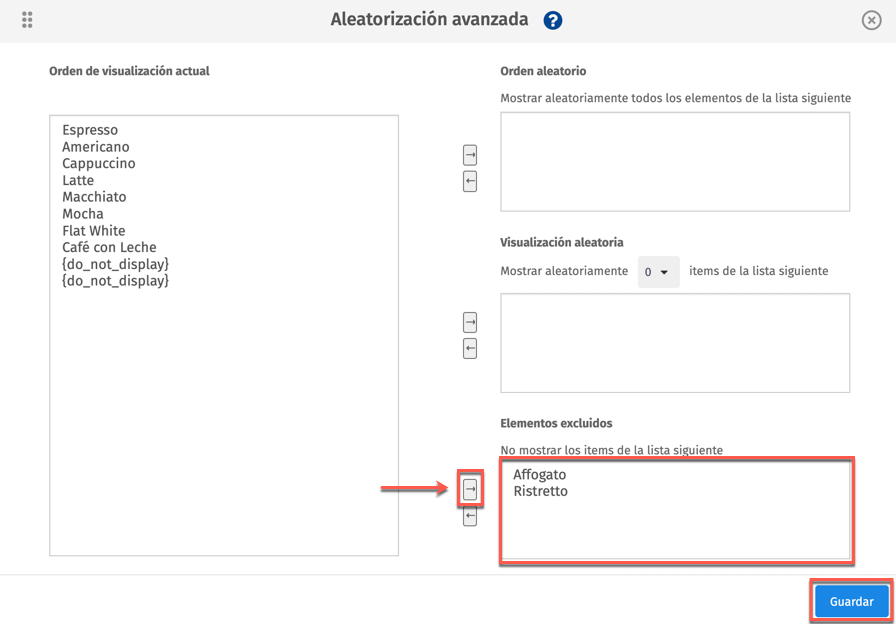Close the Aleatorización avanzada dialog

click(871, 20)
